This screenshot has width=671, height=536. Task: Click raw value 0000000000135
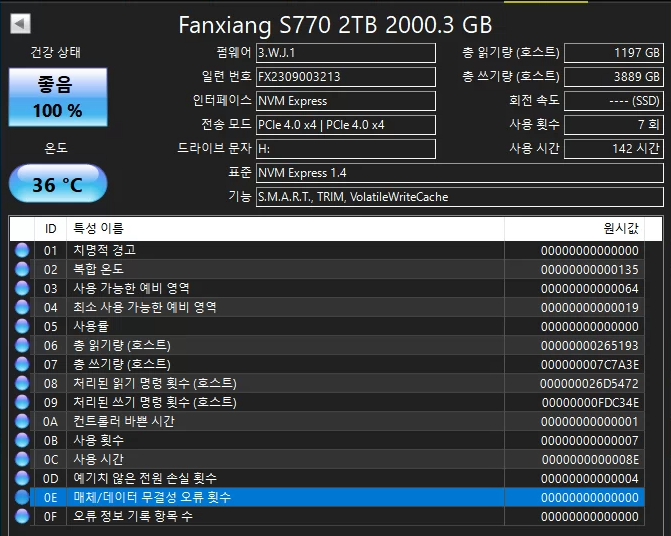coord(590,269)
